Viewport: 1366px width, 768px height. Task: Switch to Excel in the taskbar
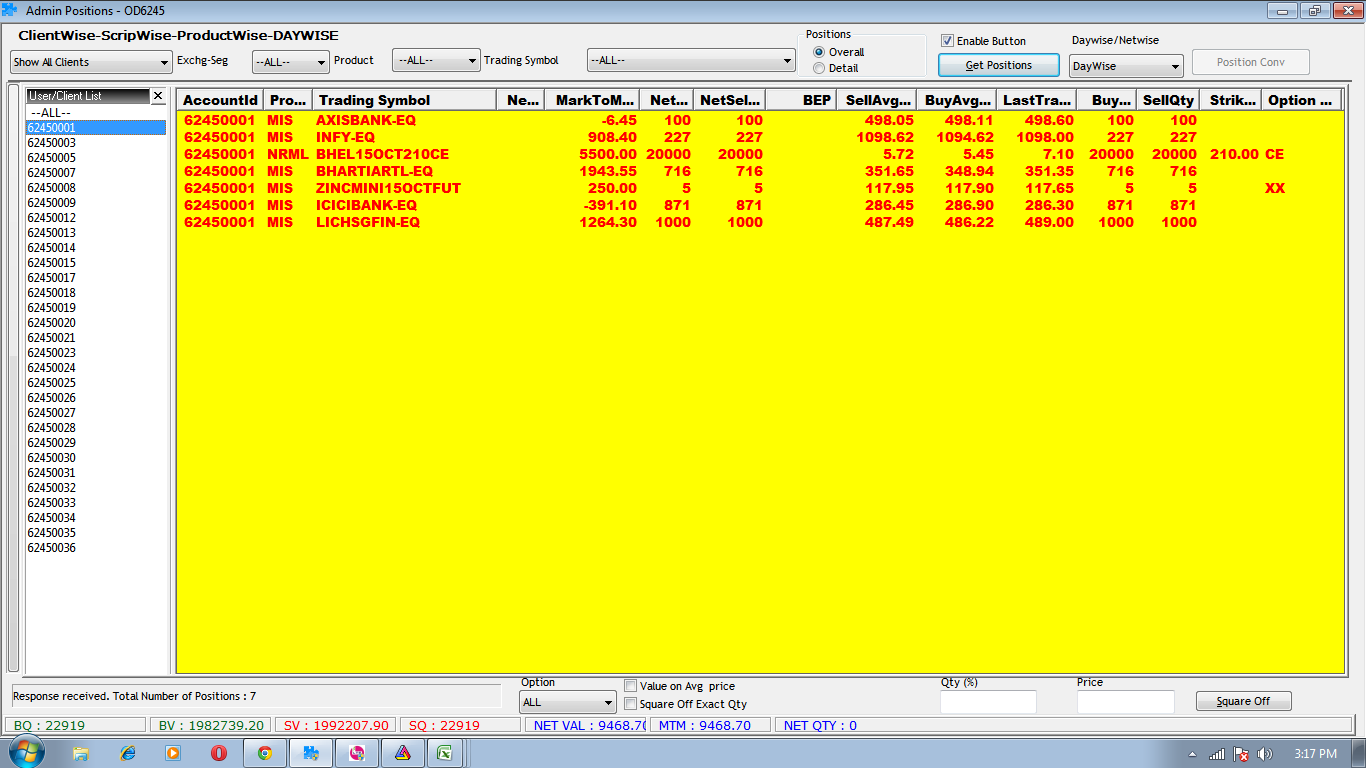pyautogui.click(x=445, y=753)
